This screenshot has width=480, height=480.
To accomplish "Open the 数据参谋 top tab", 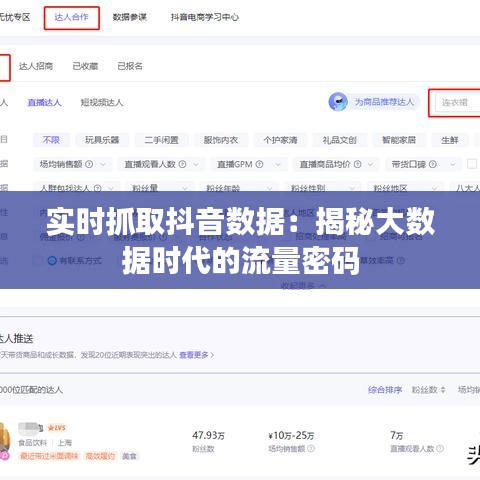I will [129, 17].
